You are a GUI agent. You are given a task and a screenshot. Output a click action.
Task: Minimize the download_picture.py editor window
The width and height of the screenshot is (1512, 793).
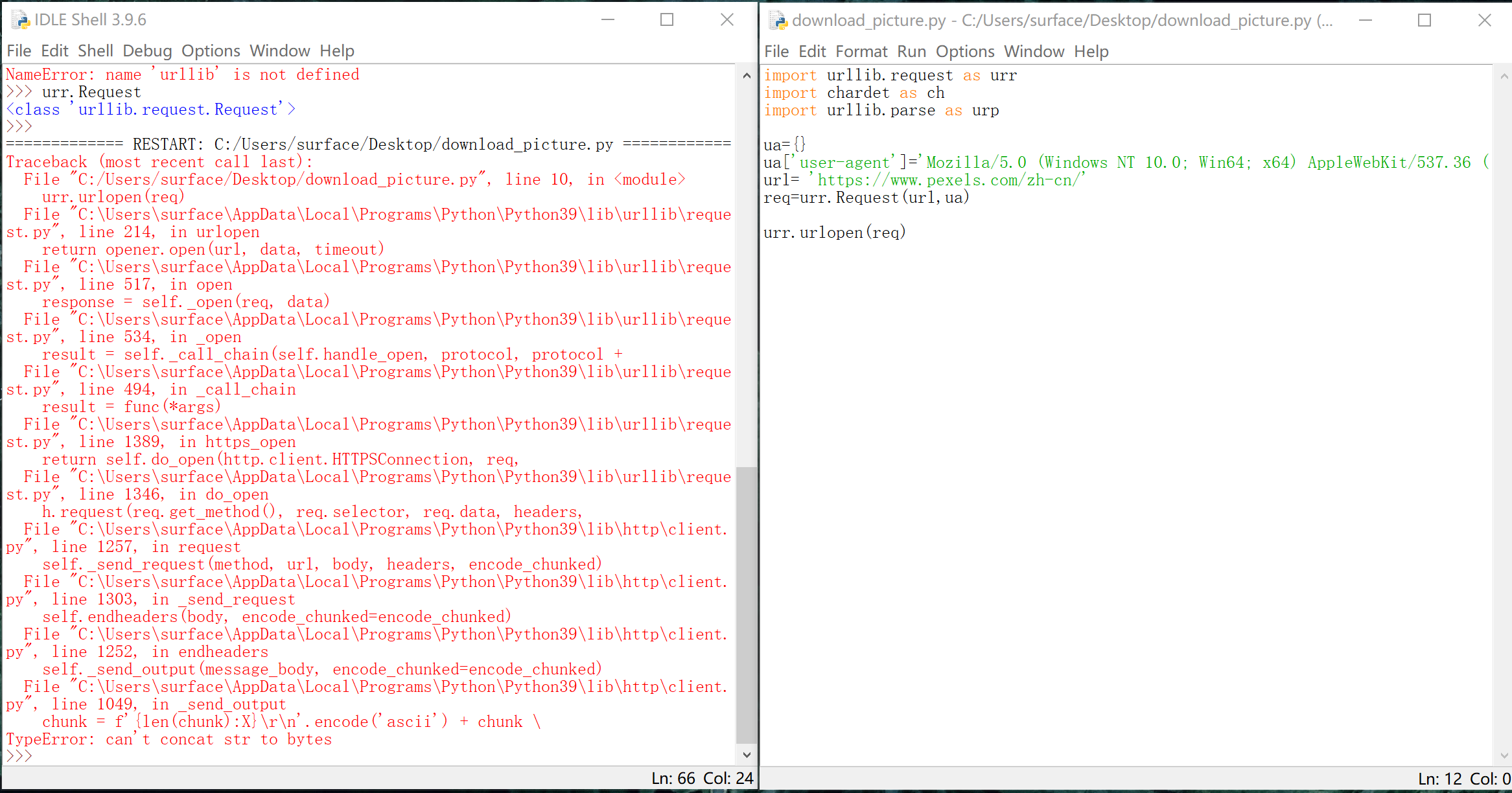point(1365,21)
